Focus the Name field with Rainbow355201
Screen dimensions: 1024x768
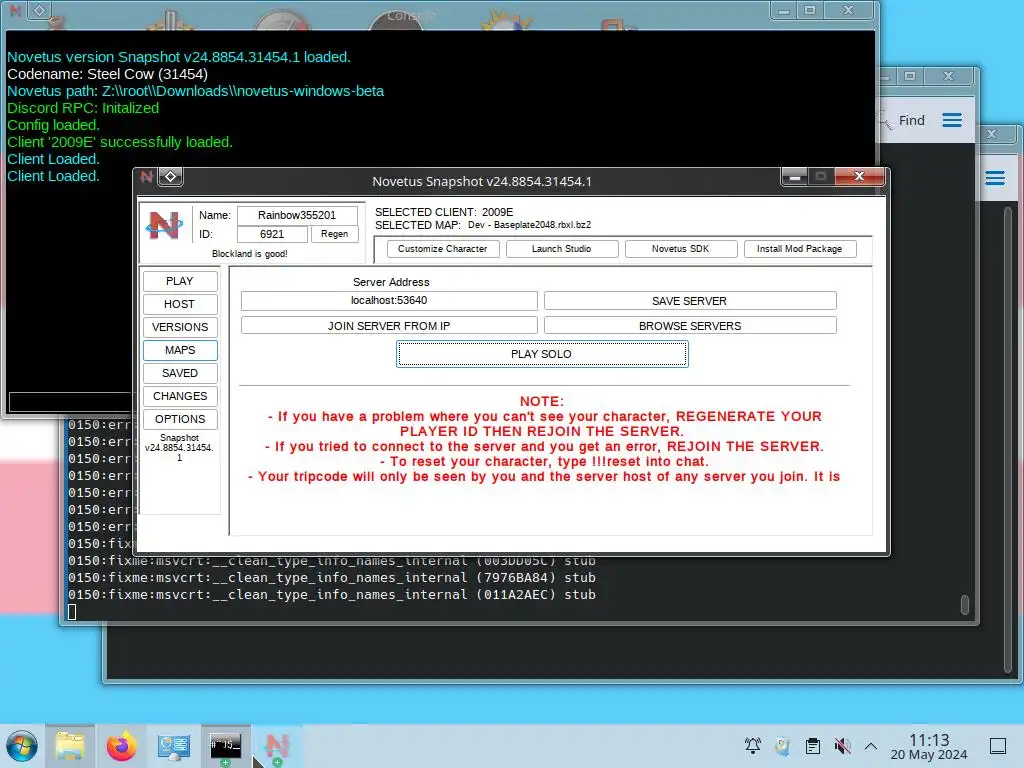[297, 215]
